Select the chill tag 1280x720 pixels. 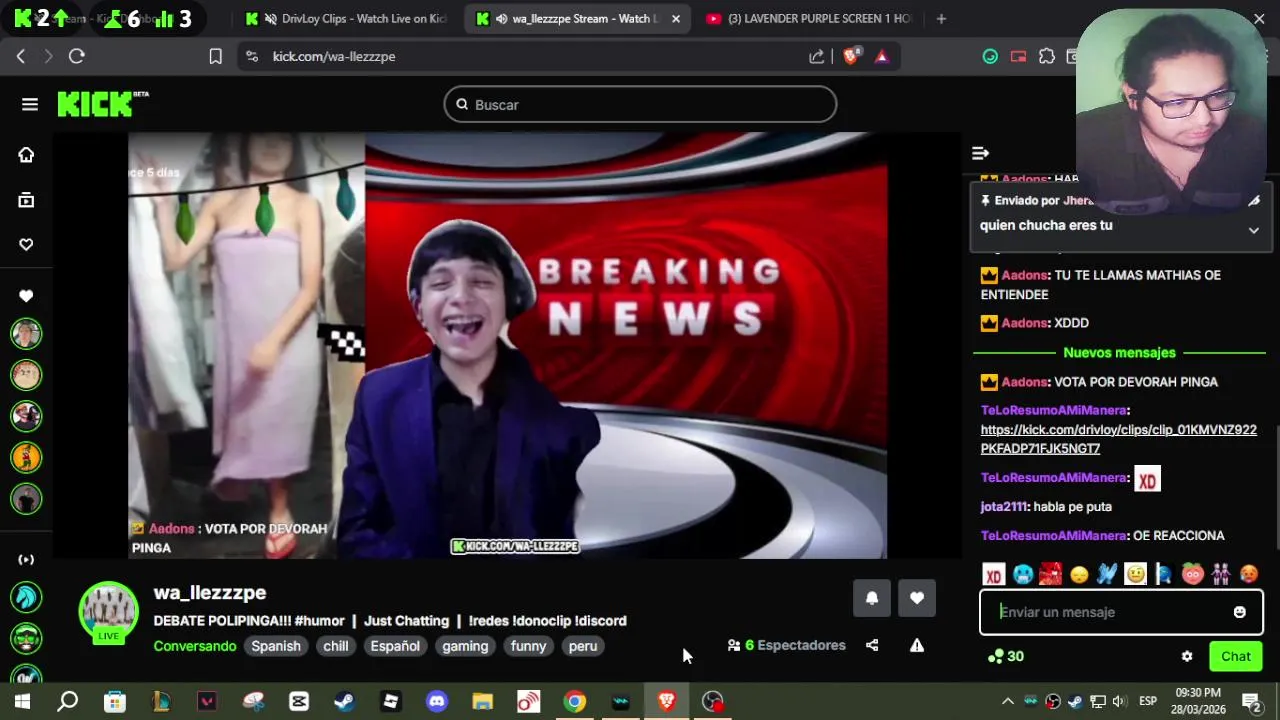tap(336, 646)
